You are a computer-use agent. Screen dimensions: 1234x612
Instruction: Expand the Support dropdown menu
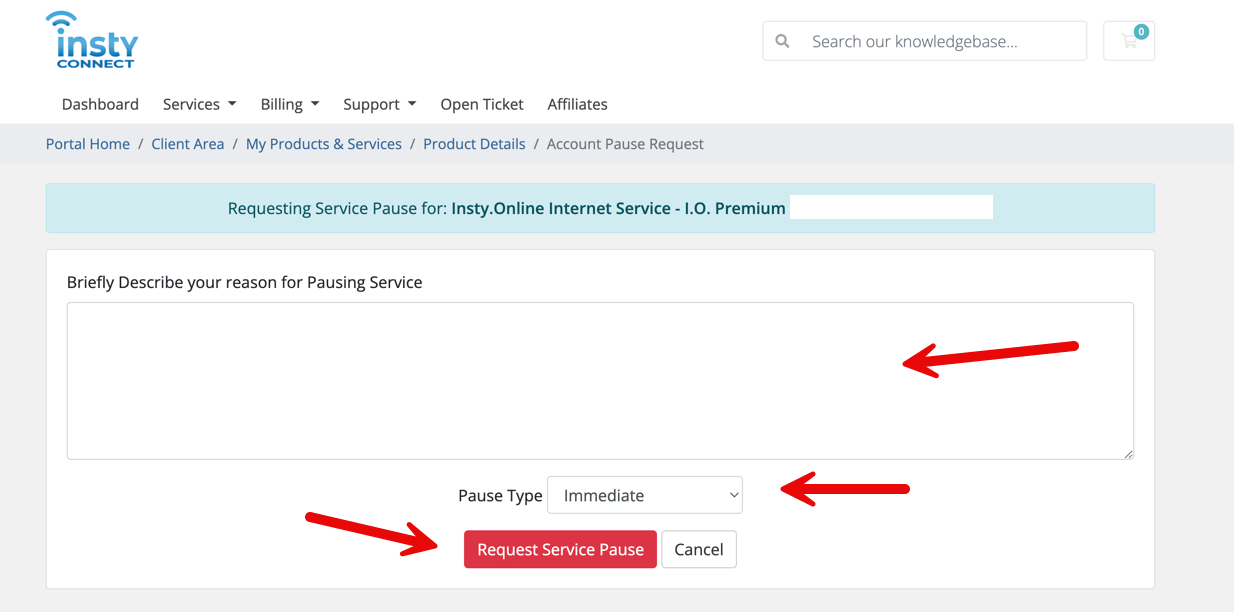point(379,104)
